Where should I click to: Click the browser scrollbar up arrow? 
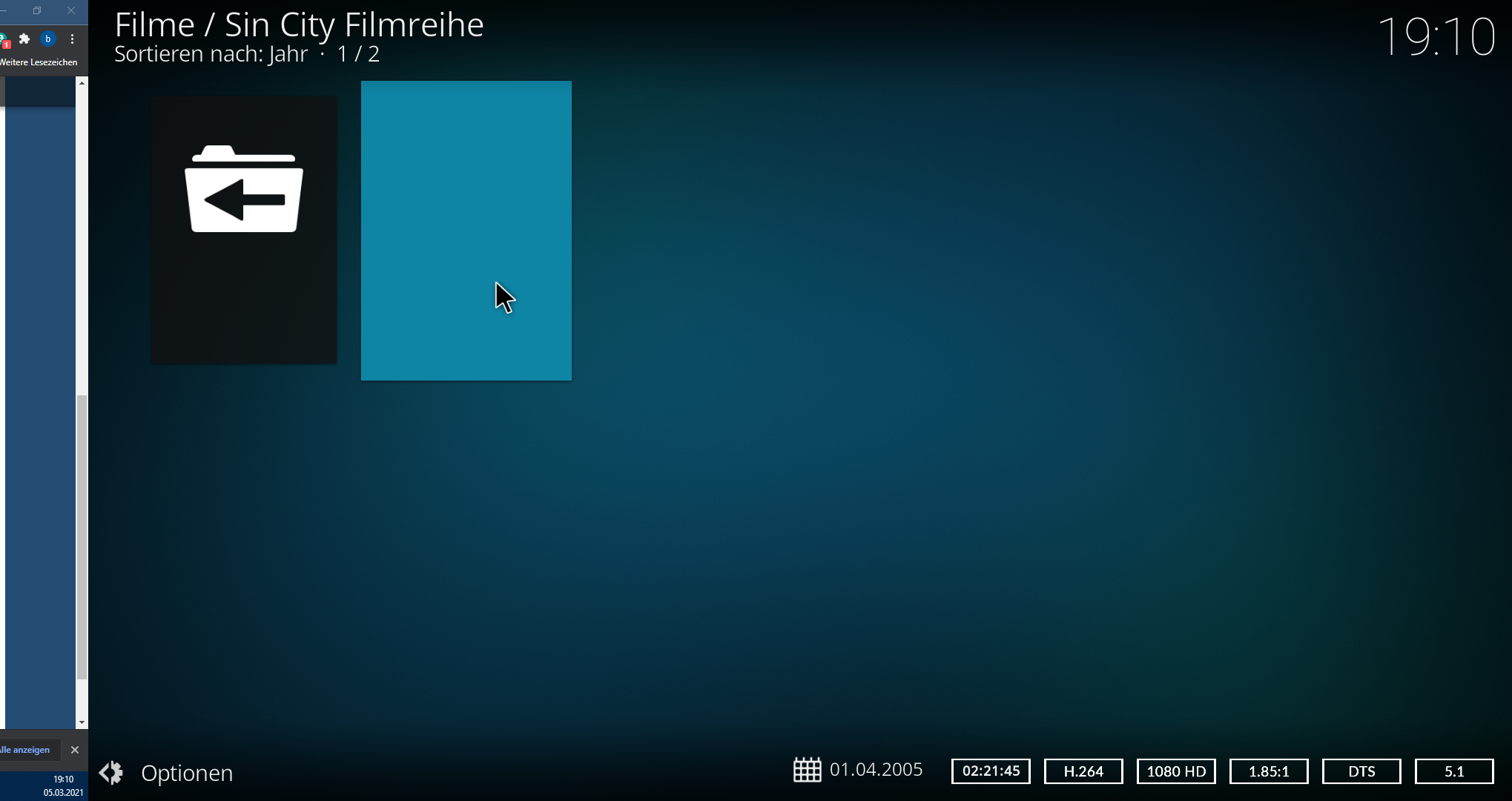point(82,83)
